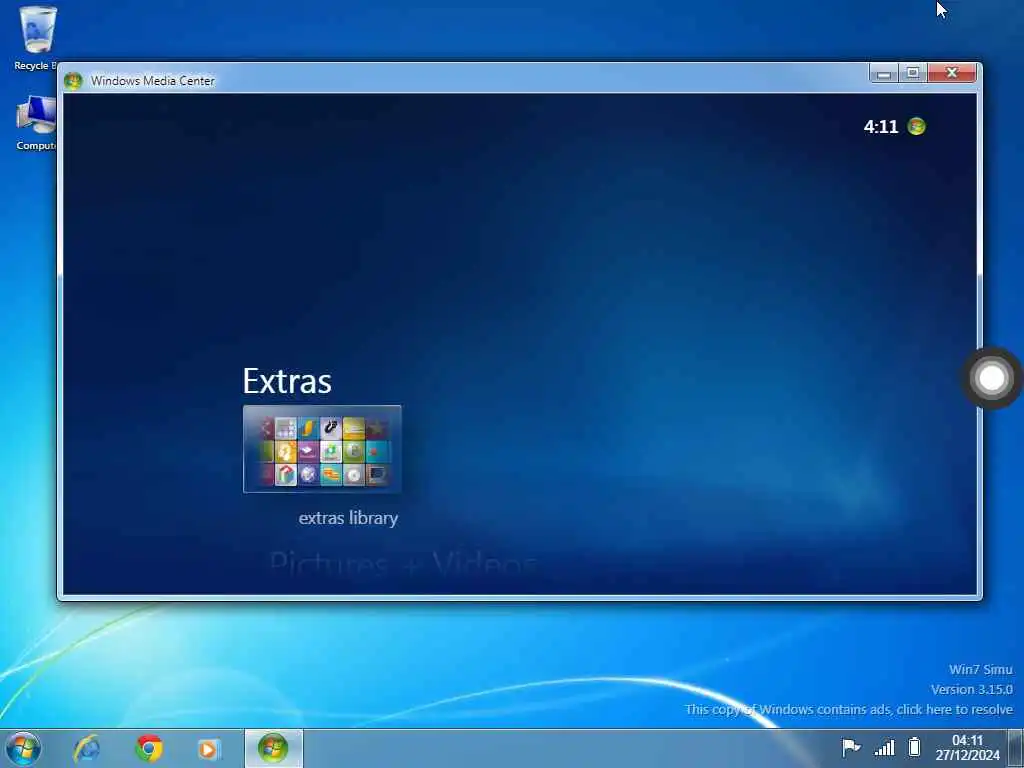Open the network signal tray icon
This screenshot has height=768, width=1024.
884,747
